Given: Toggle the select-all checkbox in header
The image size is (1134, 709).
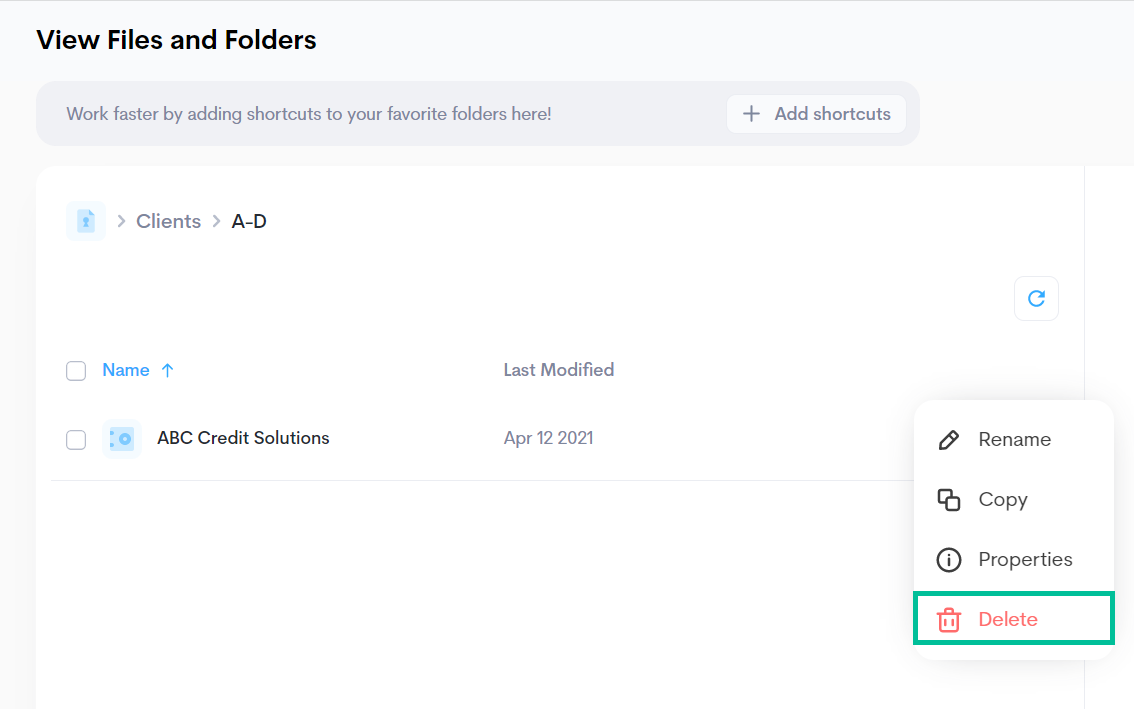Looking at the screenshot, I should tap(76, 371).
